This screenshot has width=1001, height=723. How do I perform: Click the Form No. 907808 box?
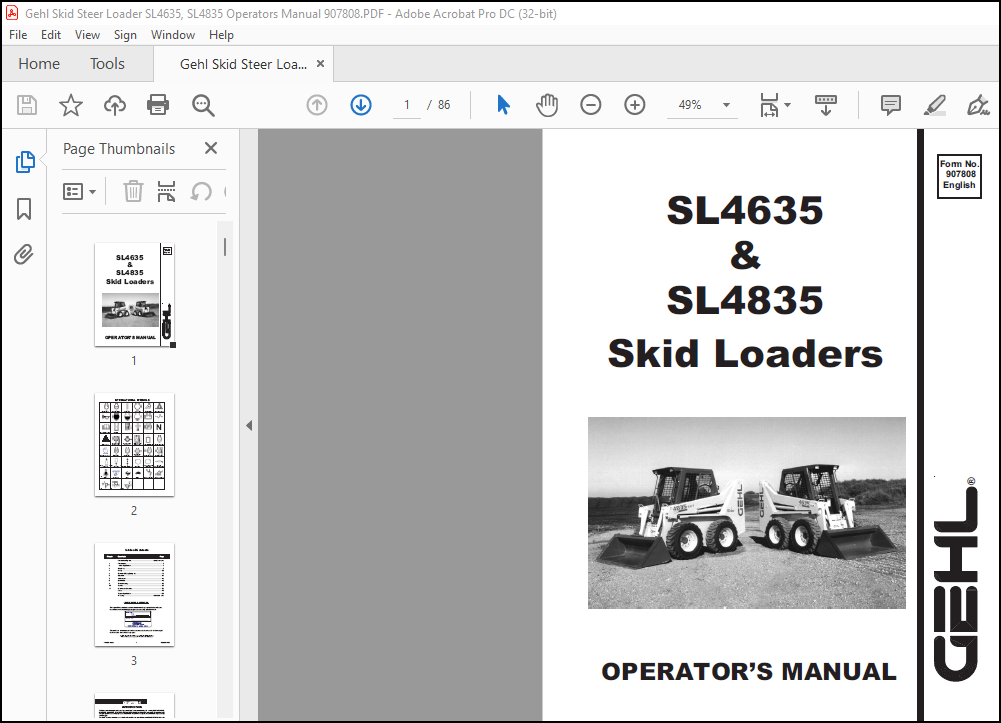point(959,175)
